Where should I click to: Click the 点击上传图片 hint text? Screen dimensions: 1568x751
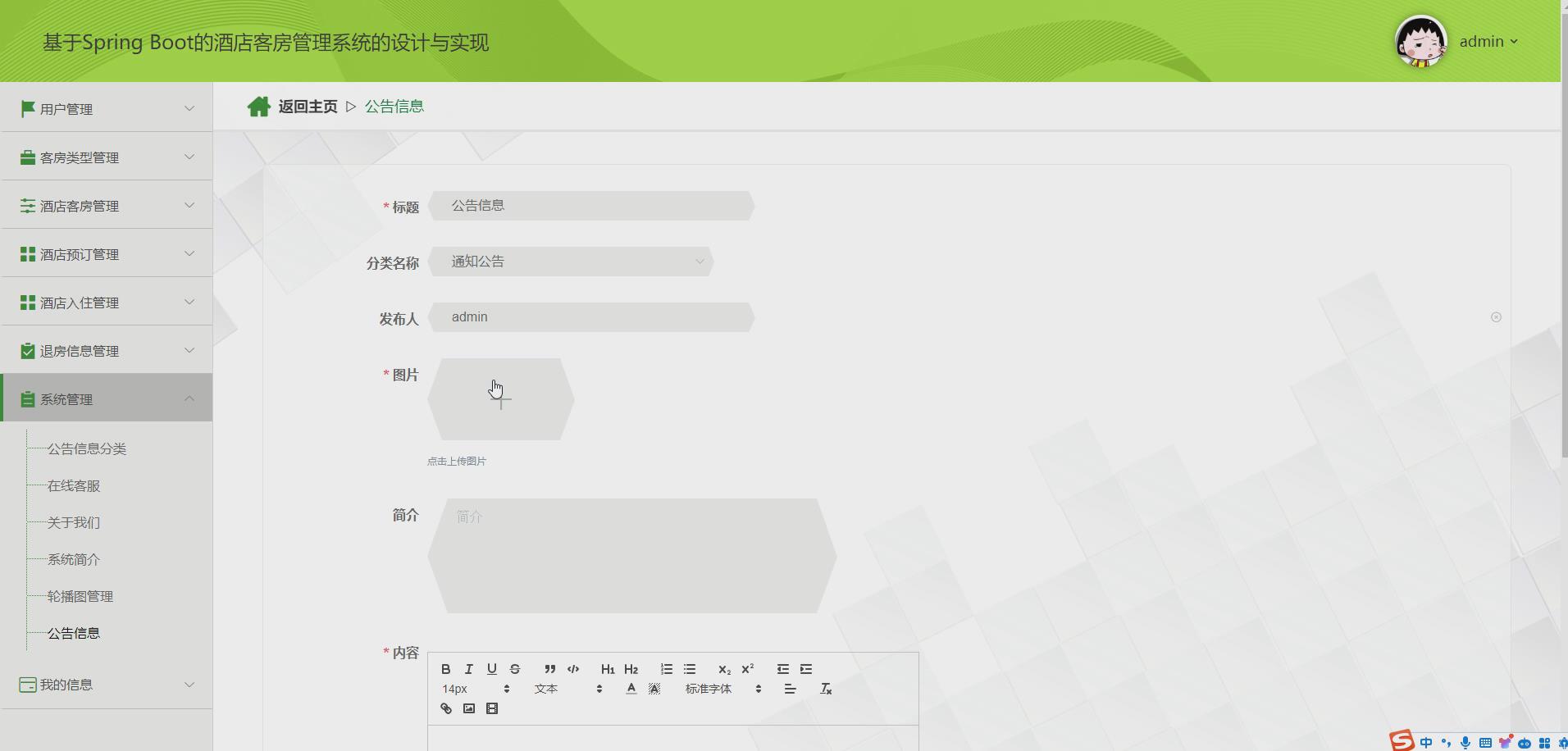pyautogui.click(x=457, y=462)
